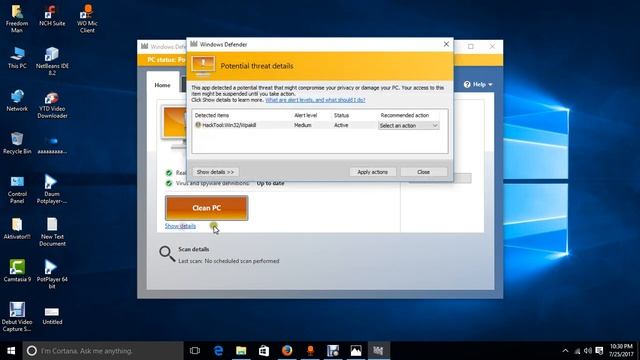Switch to Windows Defender taskbar button
640x360 pixels.
click(378, 351)
